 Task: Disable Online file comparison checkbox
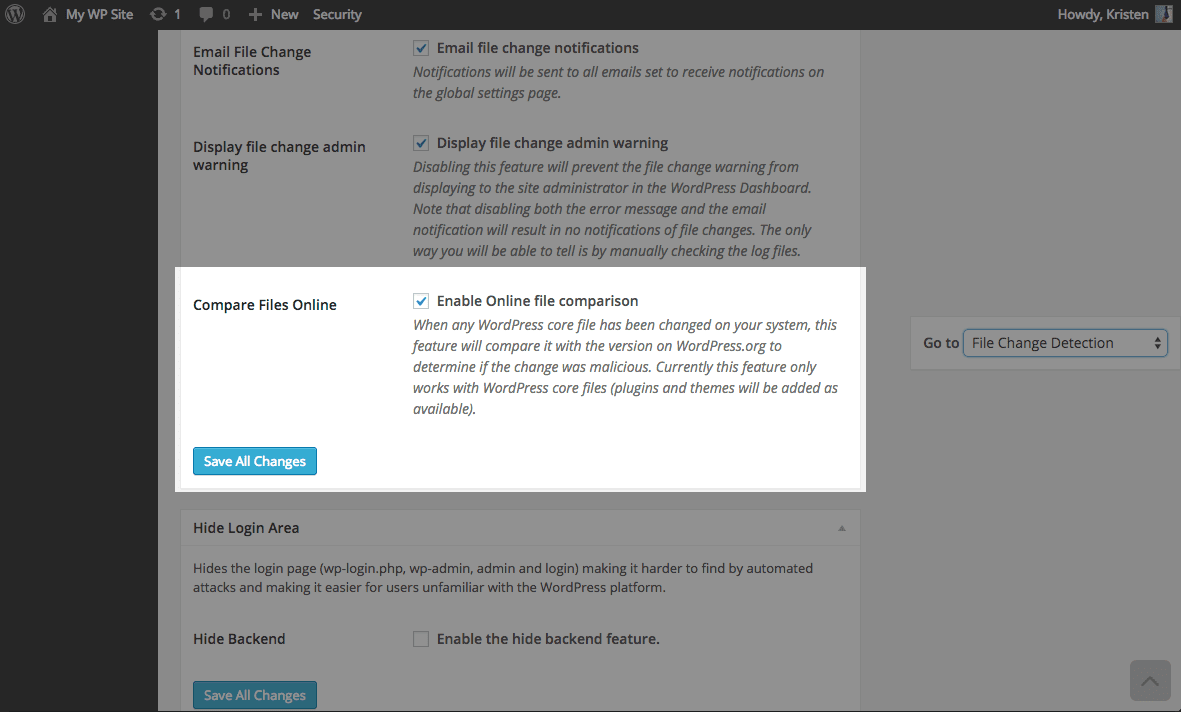(421, 301)
